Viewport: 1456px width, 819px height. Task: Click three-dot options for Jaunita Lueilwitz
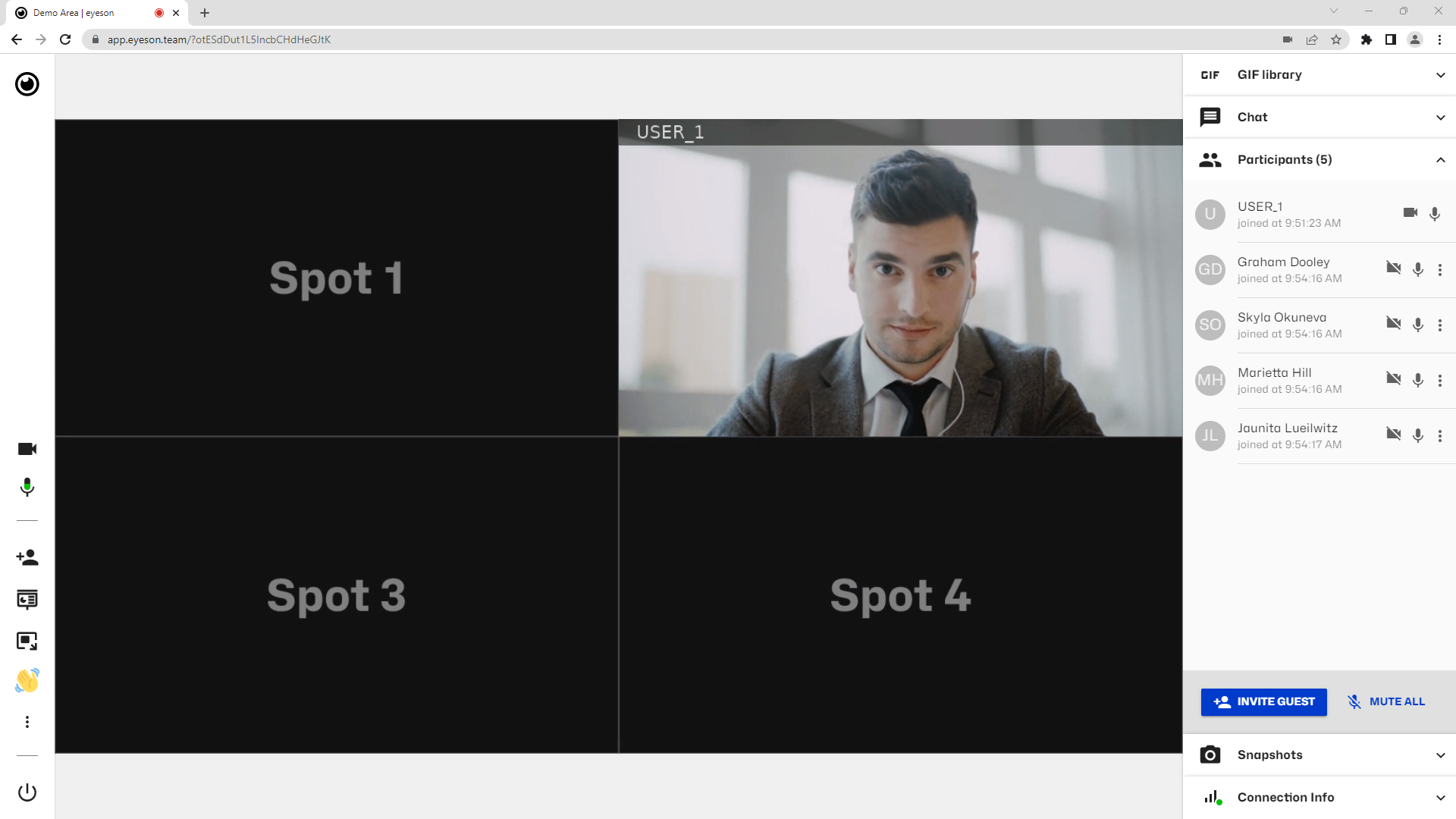(1440, 436)
